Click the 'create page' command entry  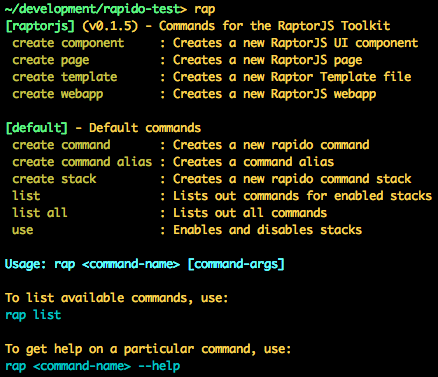point(51,60)
